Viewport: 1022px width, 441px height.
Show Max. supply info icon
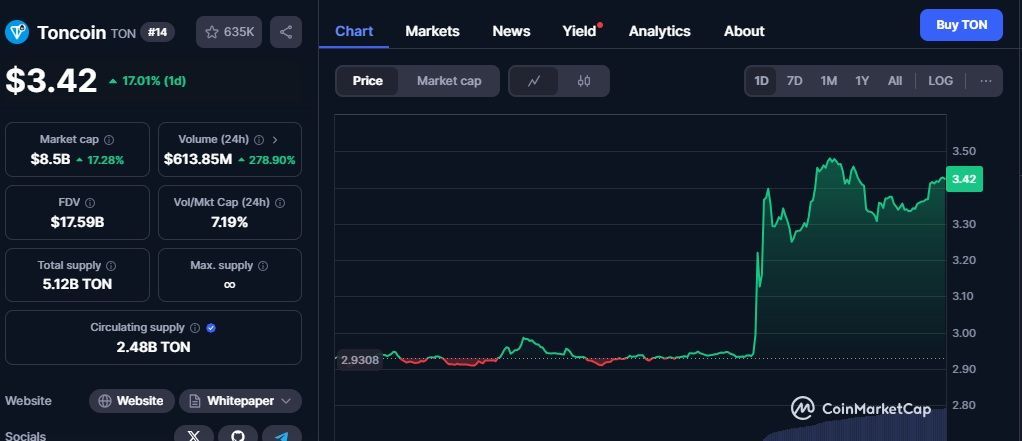click(263, 266)
